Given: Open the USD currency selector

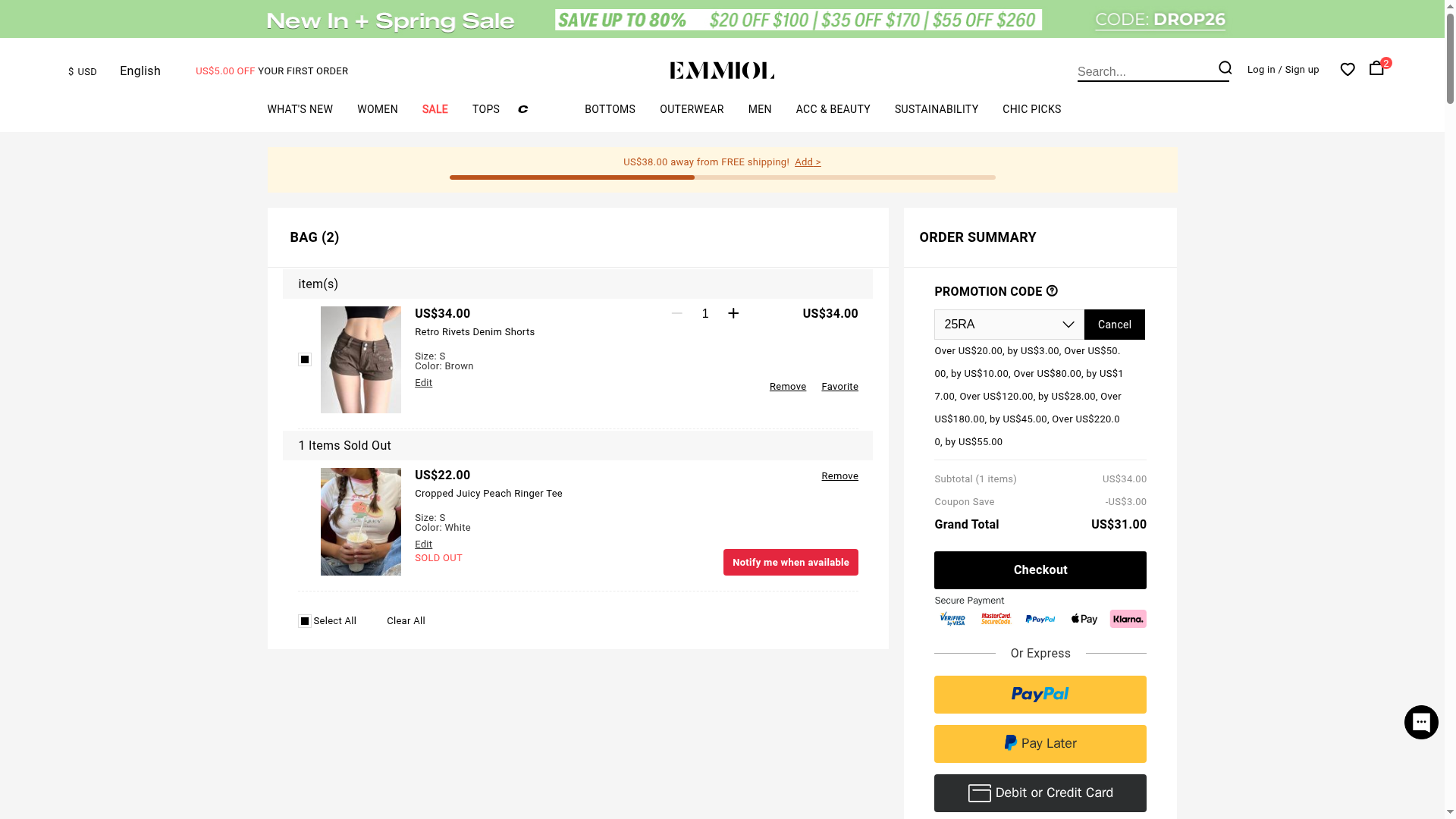Looking at the screenshot, I should point(83,72).
